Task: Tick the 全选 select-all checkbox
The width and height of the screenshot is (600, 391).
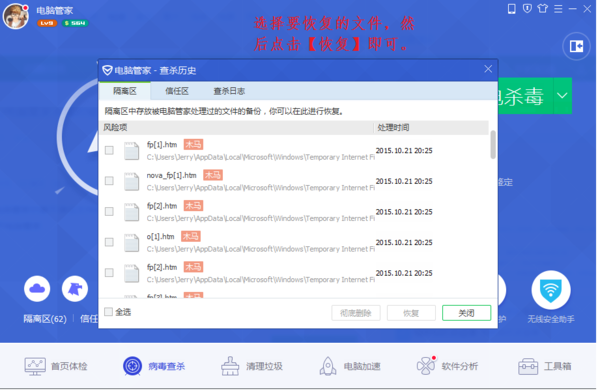Action: click(109, 312)
